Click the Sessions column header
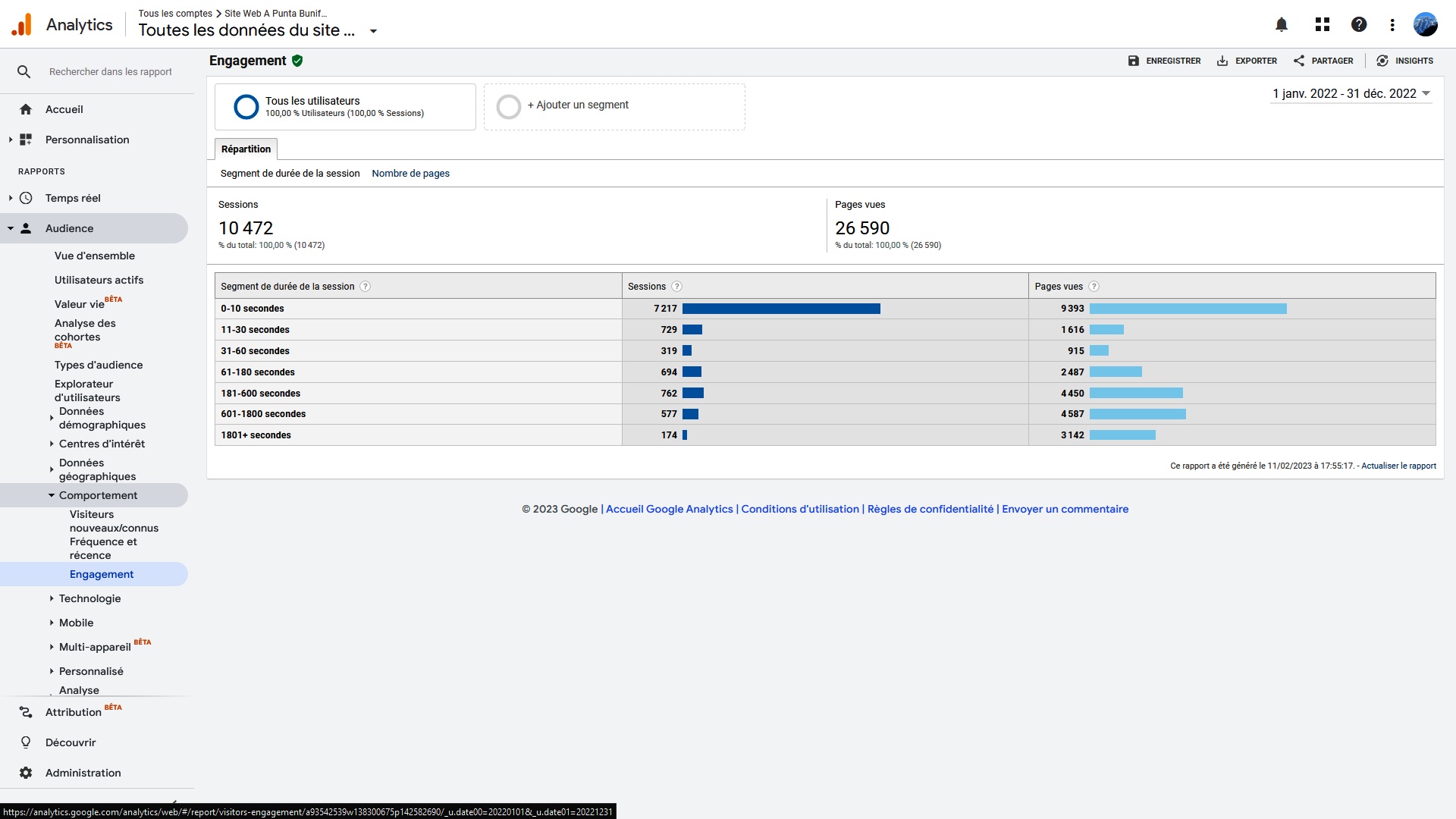The image size is (1456, 819). (647, 287)
